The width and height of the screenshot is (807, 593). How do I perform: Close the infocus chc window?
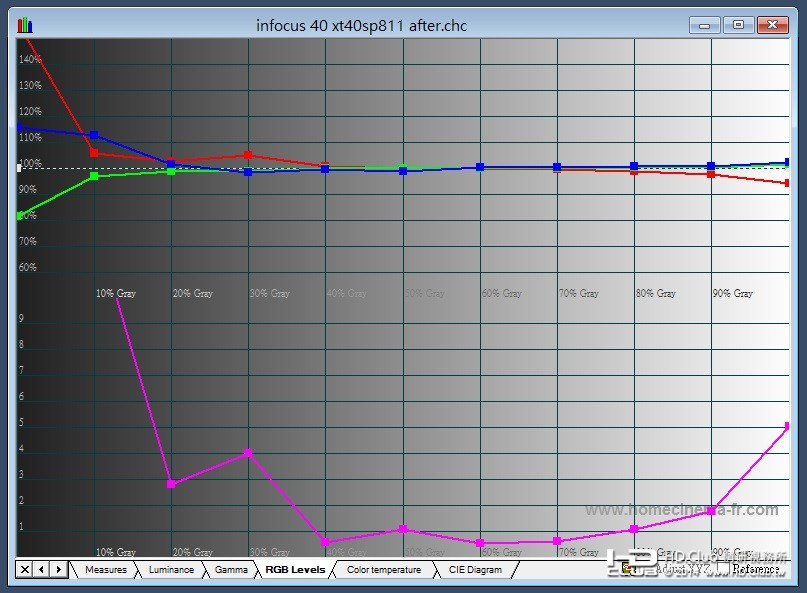pyautogui.click(x=773, y=25)
